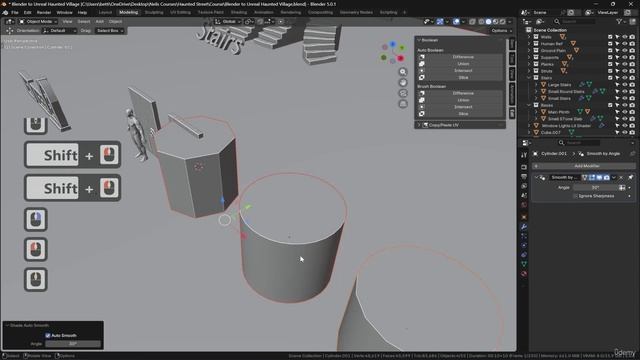Select rendered viewport shading mode
640x360 pixels.
tap(502, 21)
